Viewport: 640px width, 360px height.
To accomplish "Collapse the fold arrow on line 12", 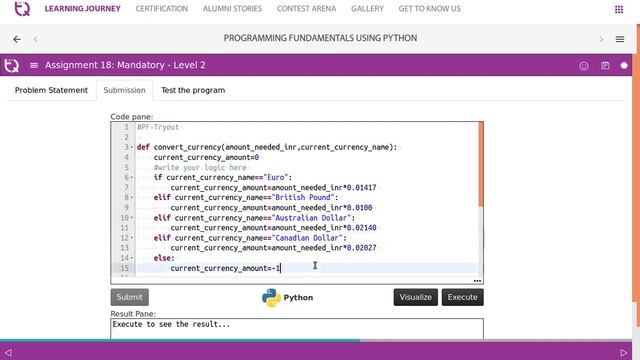I will pos(132,238).
